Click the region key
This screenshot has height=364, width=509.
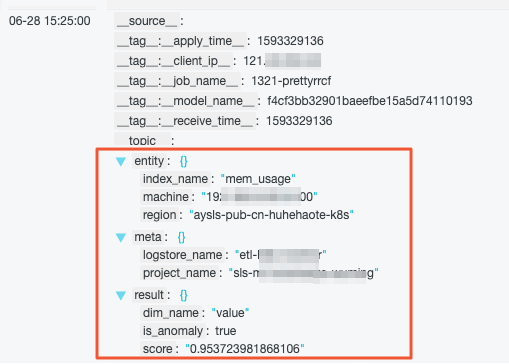[x=159, y=215]
